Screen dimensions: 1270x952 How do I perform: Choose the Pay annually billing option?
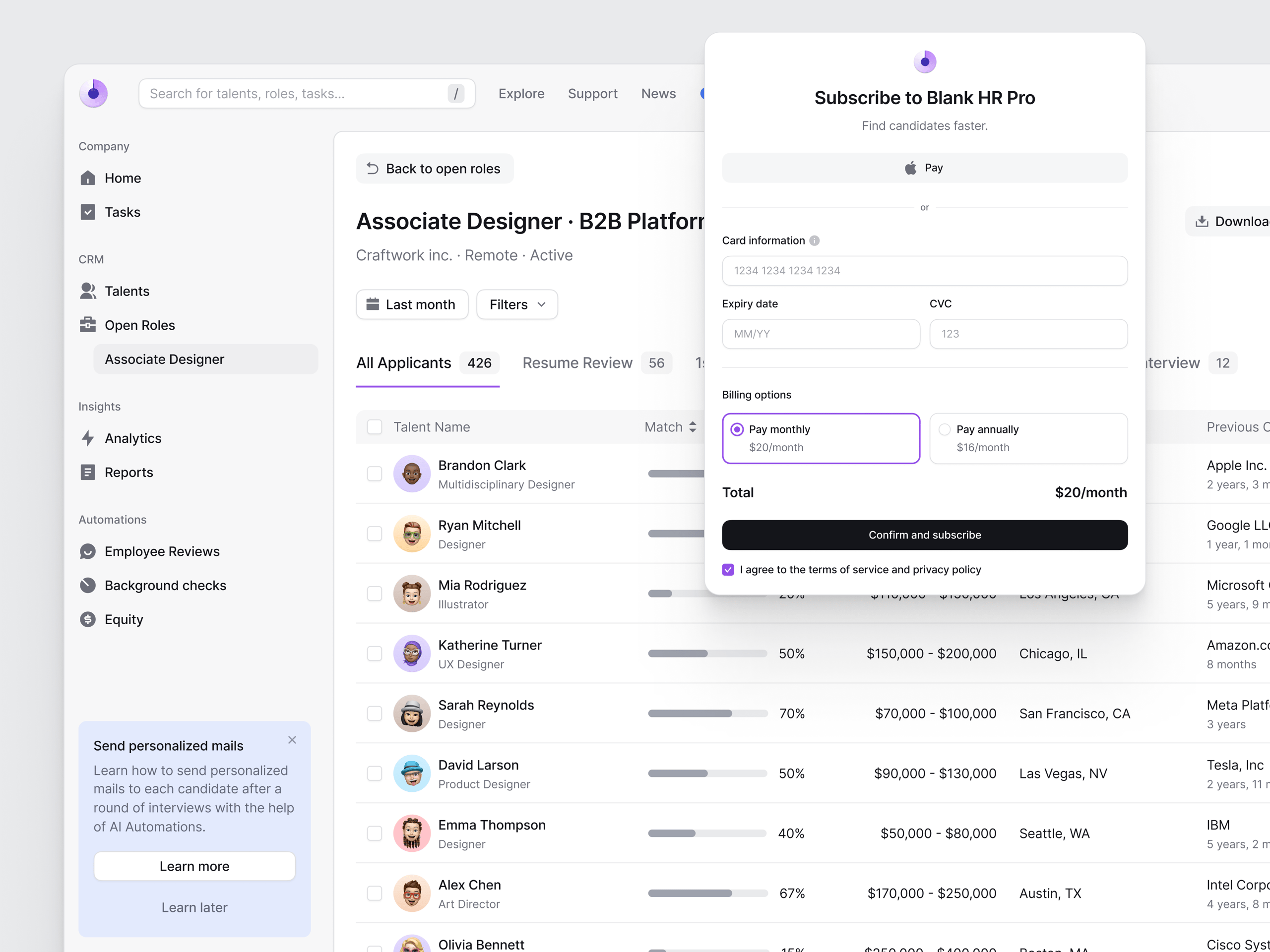(1028, 438)
